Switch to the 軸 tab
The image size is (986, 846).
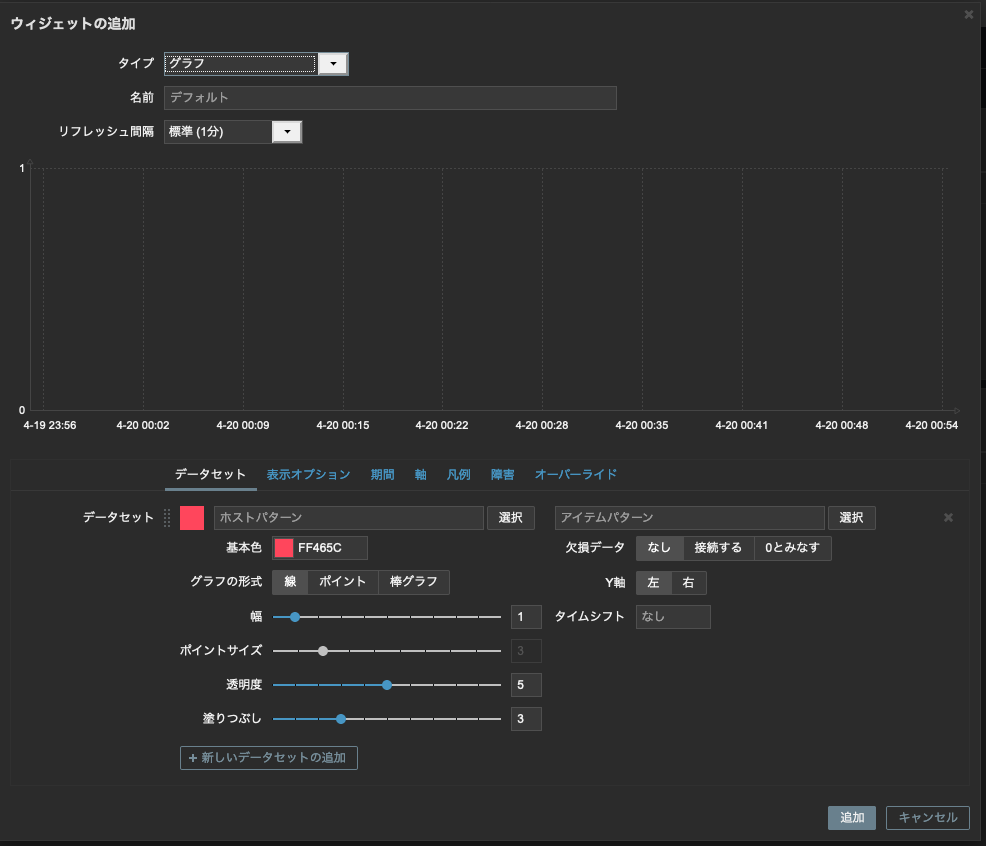pos(420,474)
